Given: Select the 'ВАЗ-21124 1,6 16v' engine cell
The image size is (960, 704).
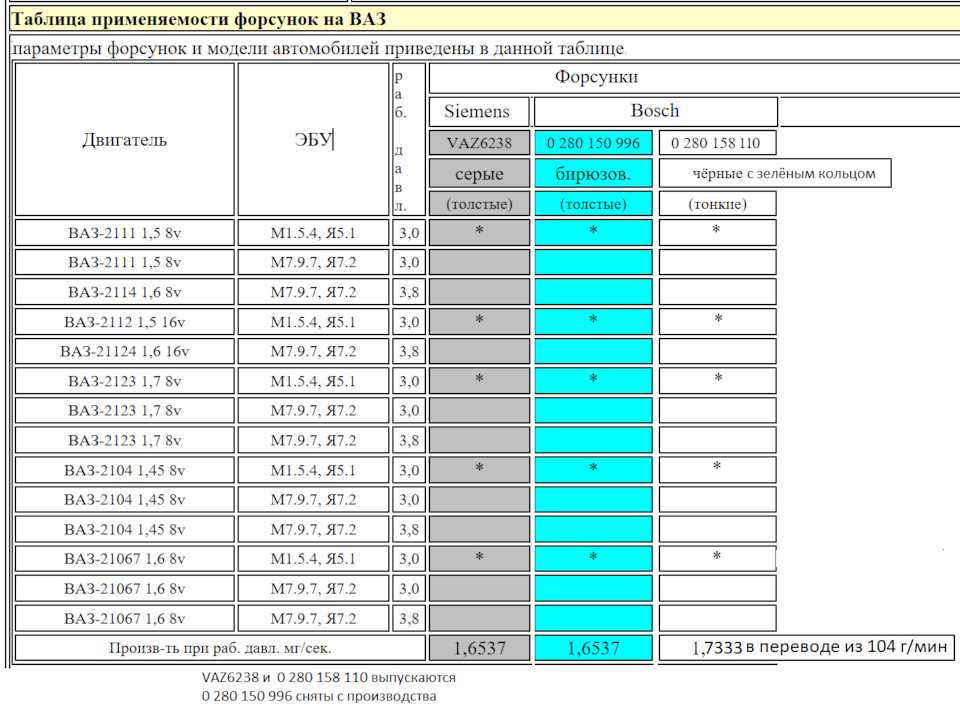Looking at the screenshot, I should point(124,351).
